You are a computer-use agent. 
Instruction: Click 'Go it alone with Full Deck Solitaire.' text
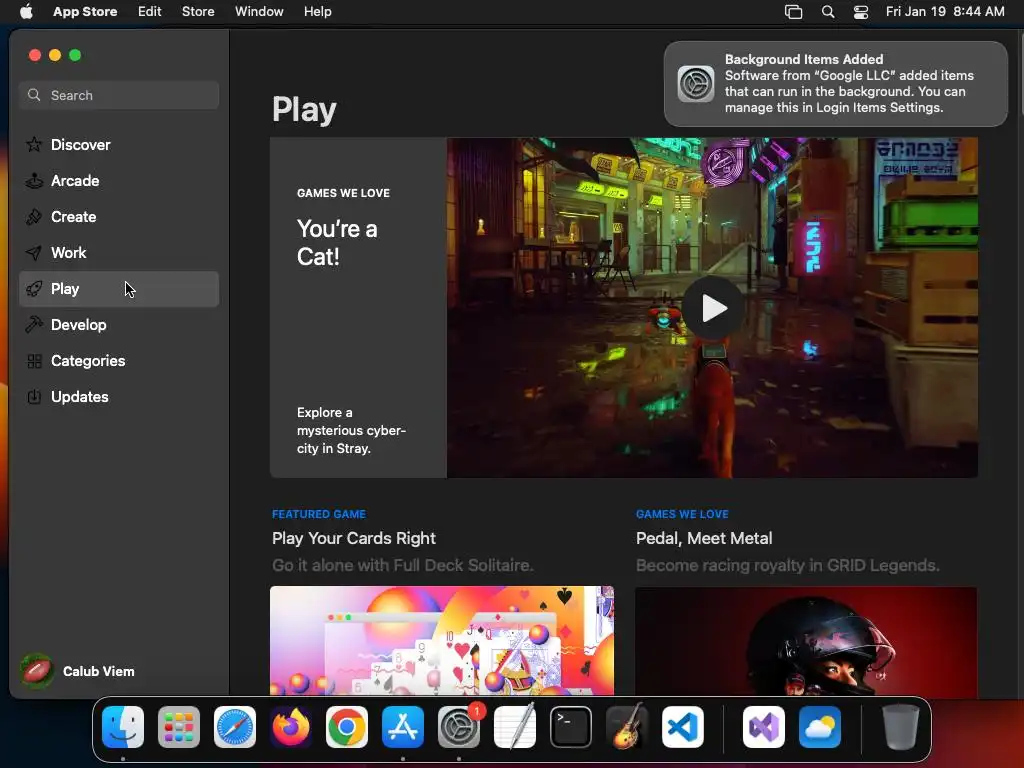point(402,565)
